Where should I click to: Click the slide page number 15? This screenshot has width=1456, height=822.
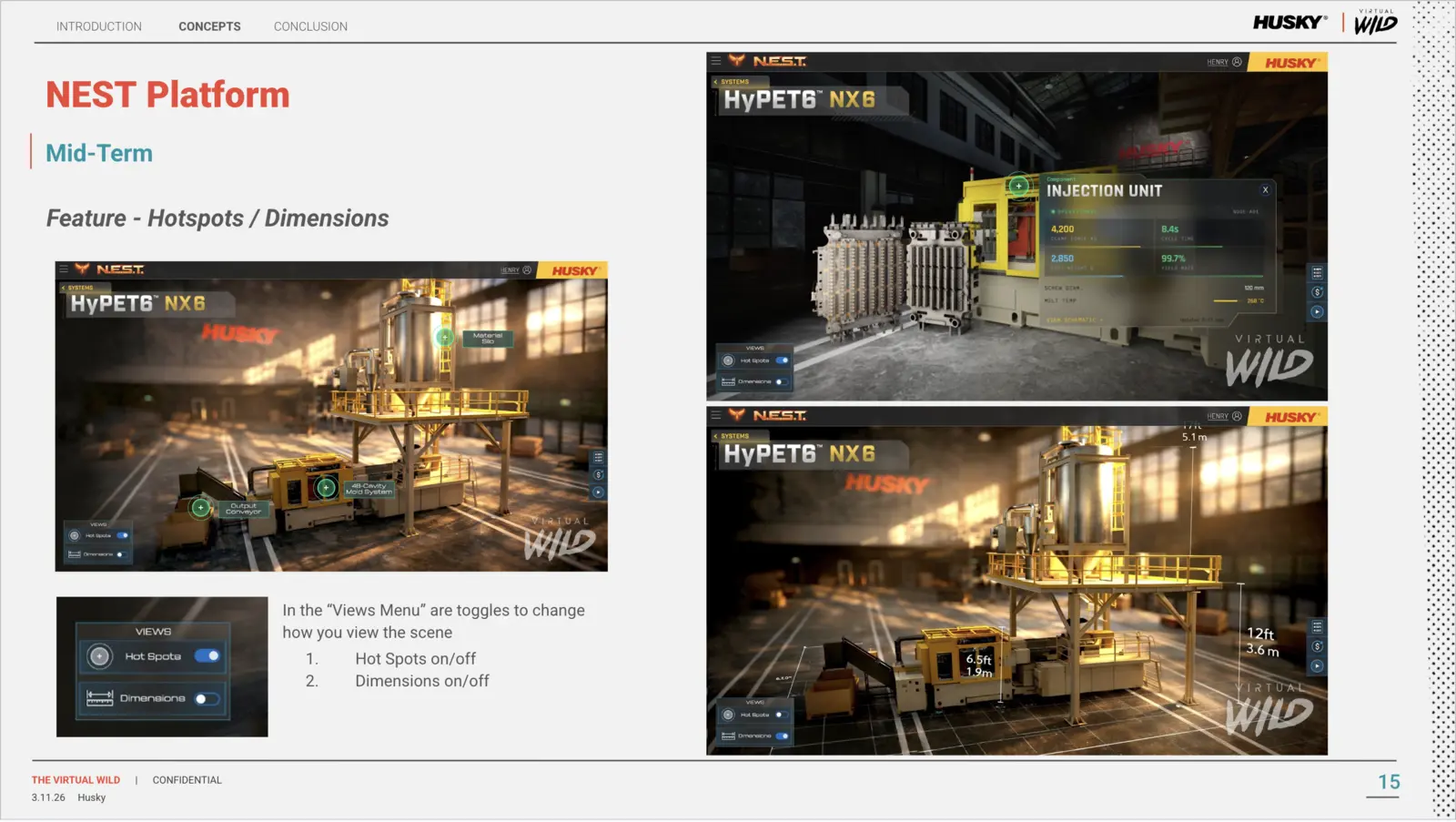(1389, 782)
